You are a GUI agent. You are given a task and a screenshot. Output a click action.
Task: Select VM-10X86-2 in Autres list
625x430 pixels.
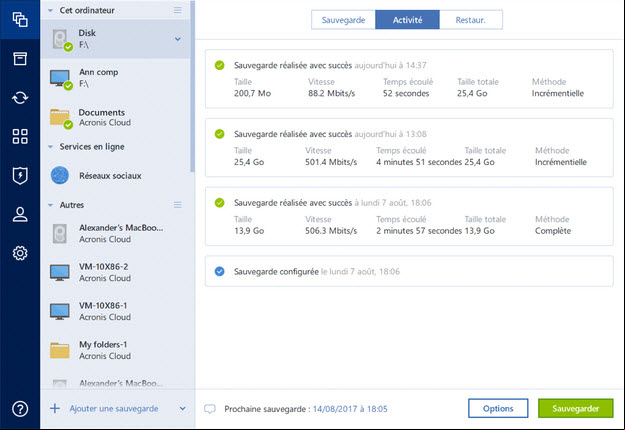coord(115,273)
